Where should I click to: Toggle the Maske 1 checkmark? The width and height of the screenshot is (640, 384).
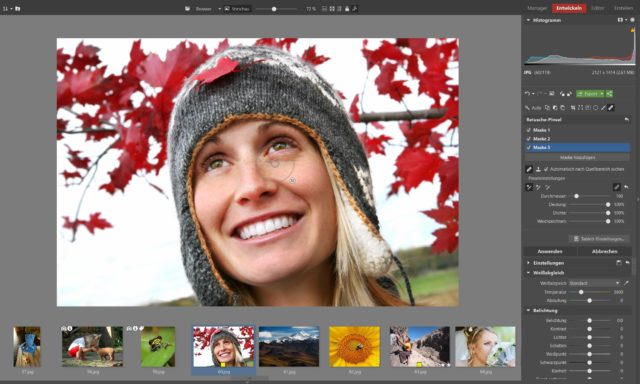pos(529,130)
